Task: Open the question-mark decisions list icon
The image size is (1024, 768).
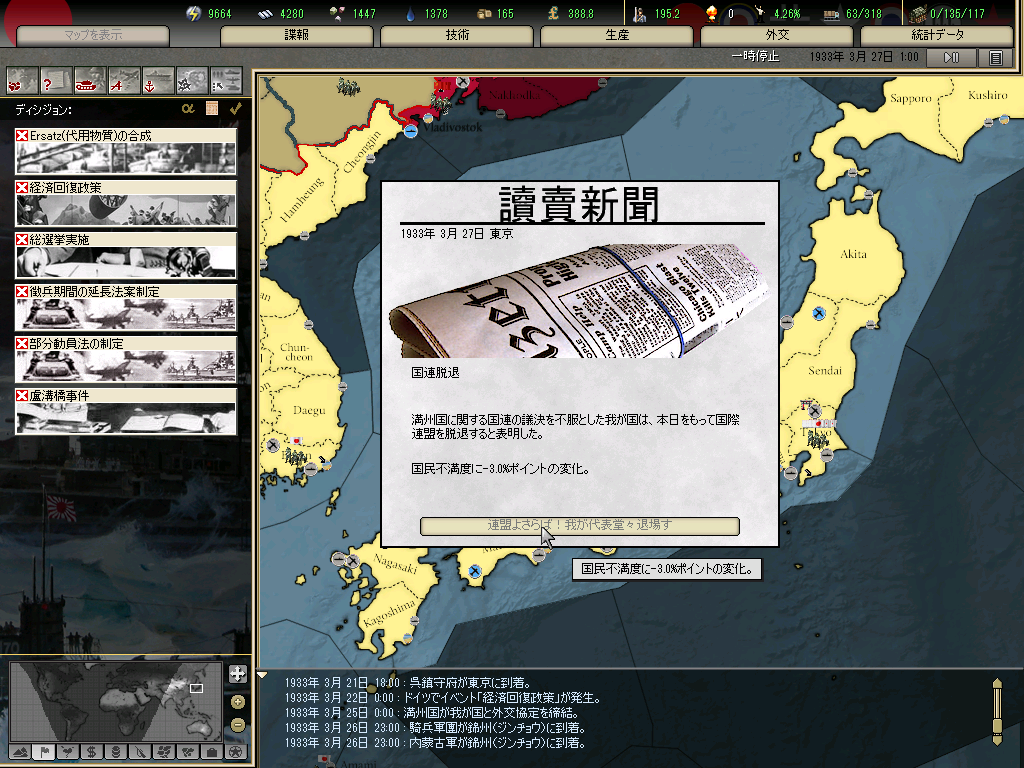Action: click(x=56, y=81)
